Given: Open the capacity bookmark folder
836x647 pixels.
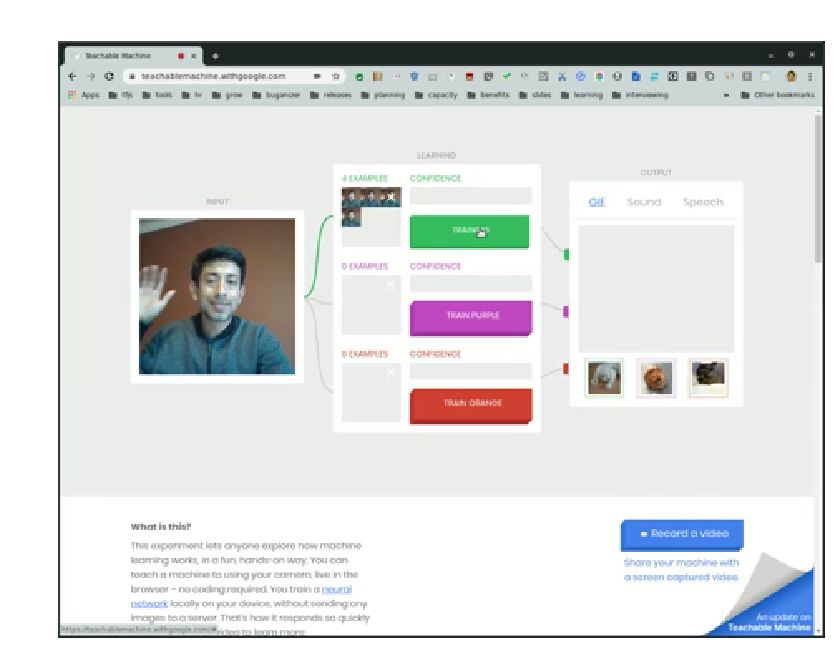Looking at the screenshot, I should (436, 95).
